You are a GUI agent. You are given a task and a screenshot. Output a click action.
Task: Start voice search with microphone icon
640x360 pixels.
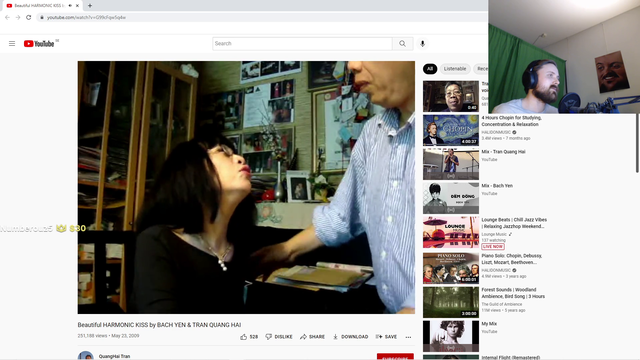422,44
